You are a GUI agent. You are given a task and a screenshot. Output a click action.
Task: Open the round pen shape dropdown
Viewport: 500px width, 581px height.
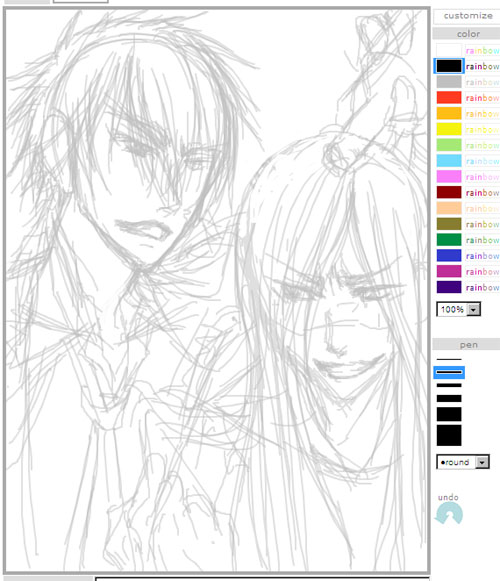[463, 462]
